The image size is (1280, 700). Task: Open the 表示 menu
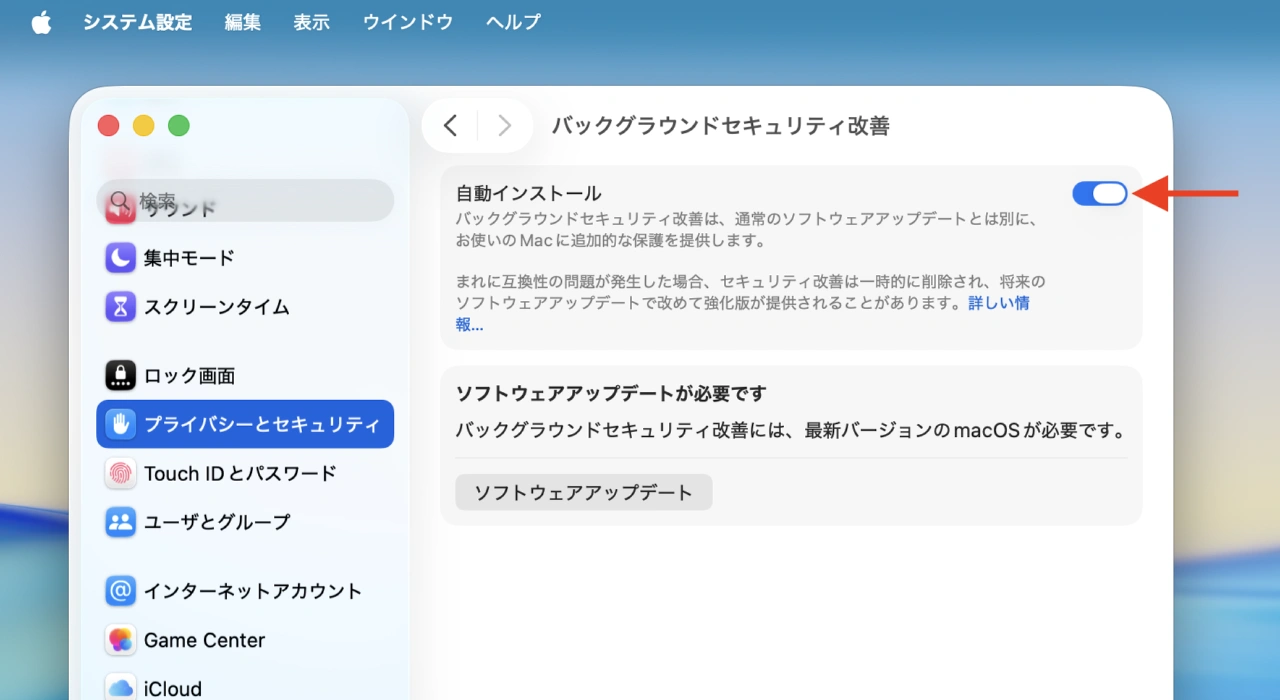click(x=311, y=22)
